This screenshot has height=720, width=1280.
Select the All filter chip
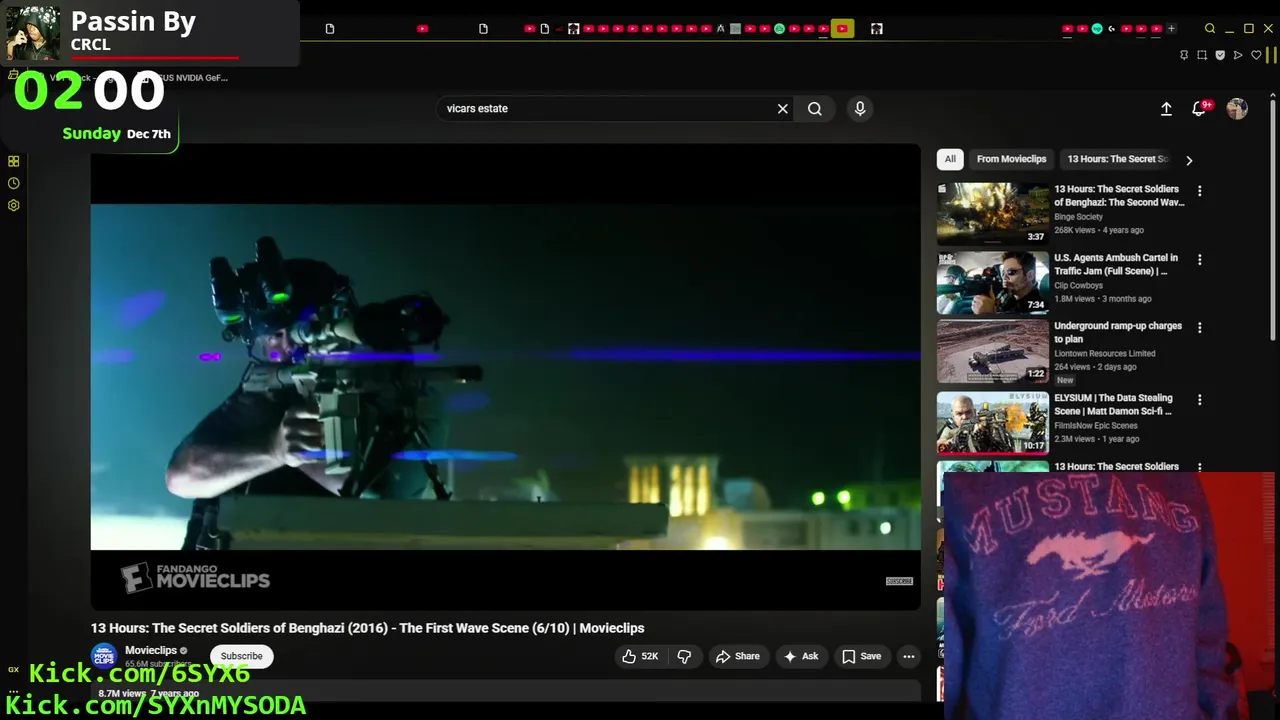[950, 159]
